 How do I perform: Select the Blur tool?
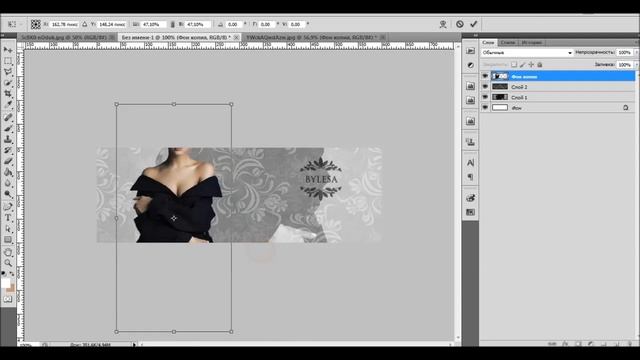[x=8, y=183]
